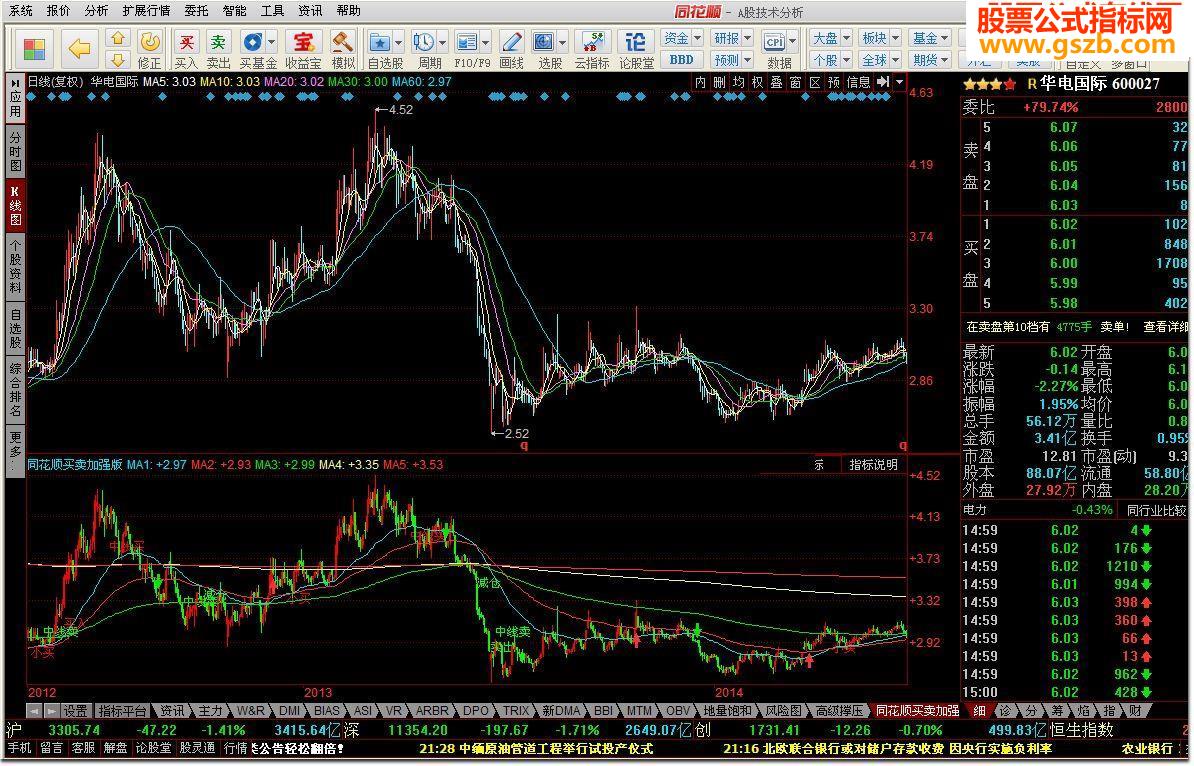The height and width of the screenshot is (766, 1194).
Task: Open the 报价 menu
Action: (59, 11)
